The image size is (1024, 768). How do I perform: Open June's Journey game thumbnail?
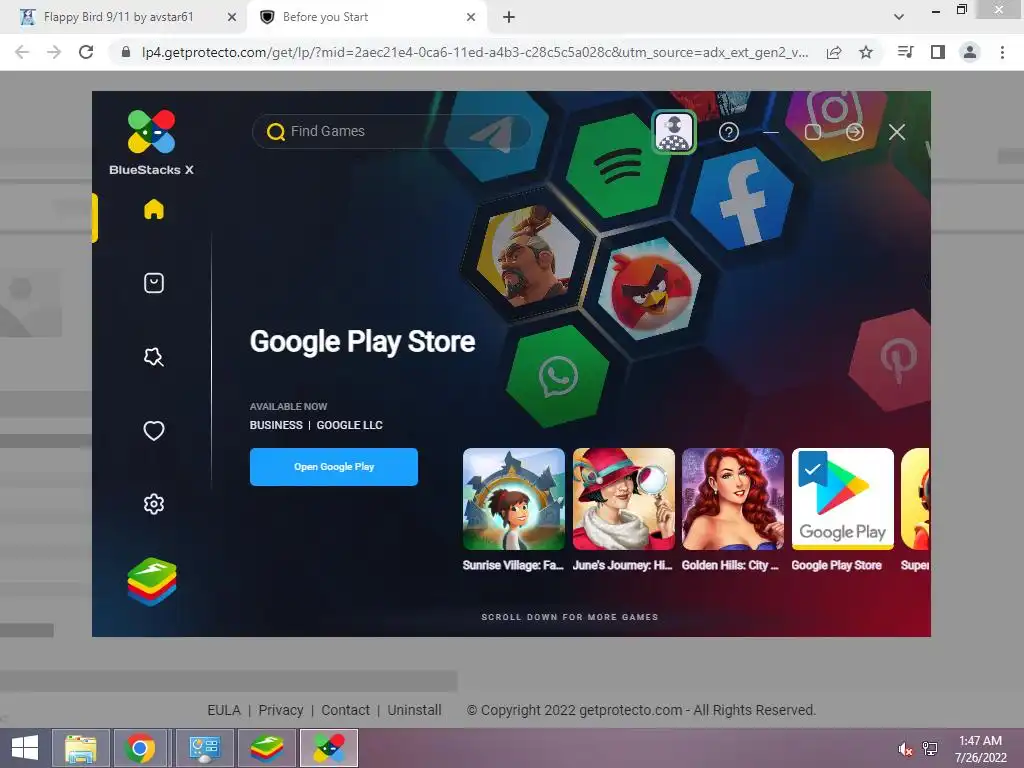coord(623,499)
